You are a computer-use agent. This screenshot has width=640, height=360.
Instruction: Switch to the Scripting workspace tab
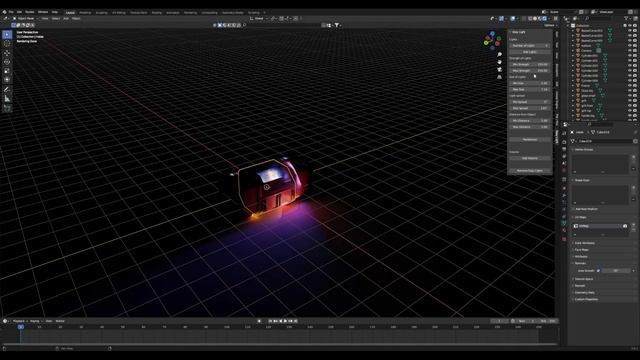pos(253,13)
